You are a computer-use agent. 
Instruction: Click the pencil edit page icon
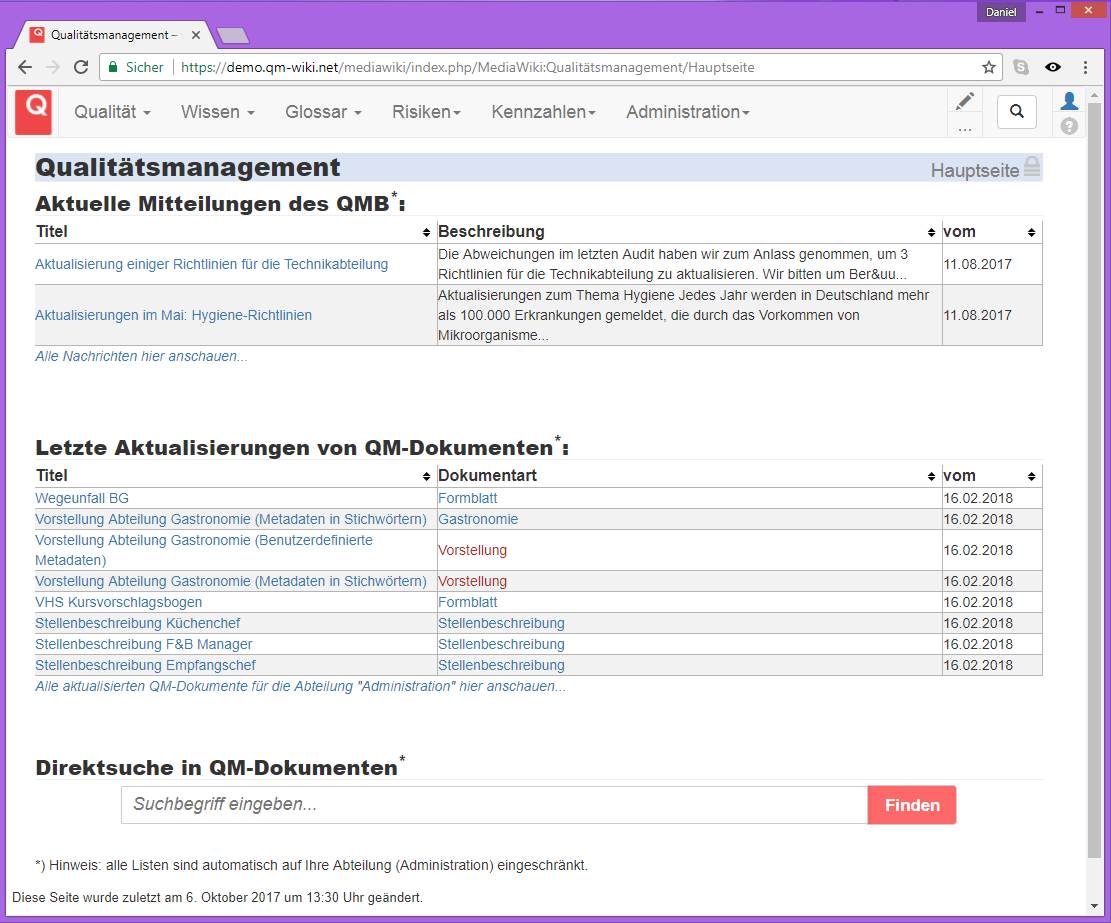coord(964,101)
